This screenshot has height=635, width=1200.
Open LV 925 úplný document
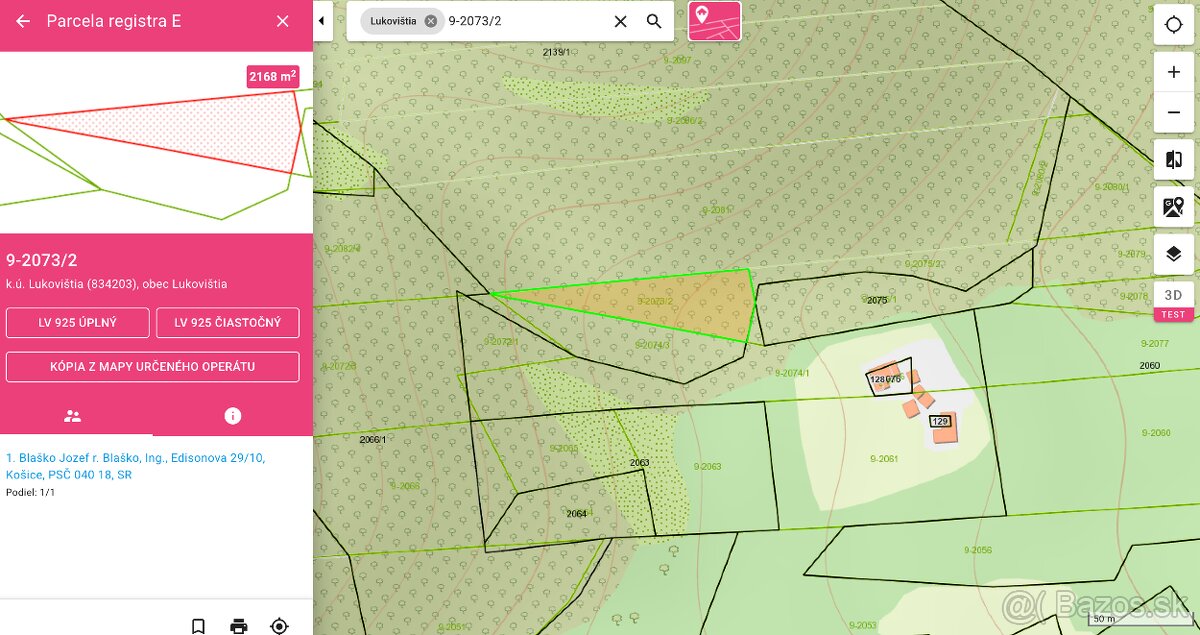point(78,323)
